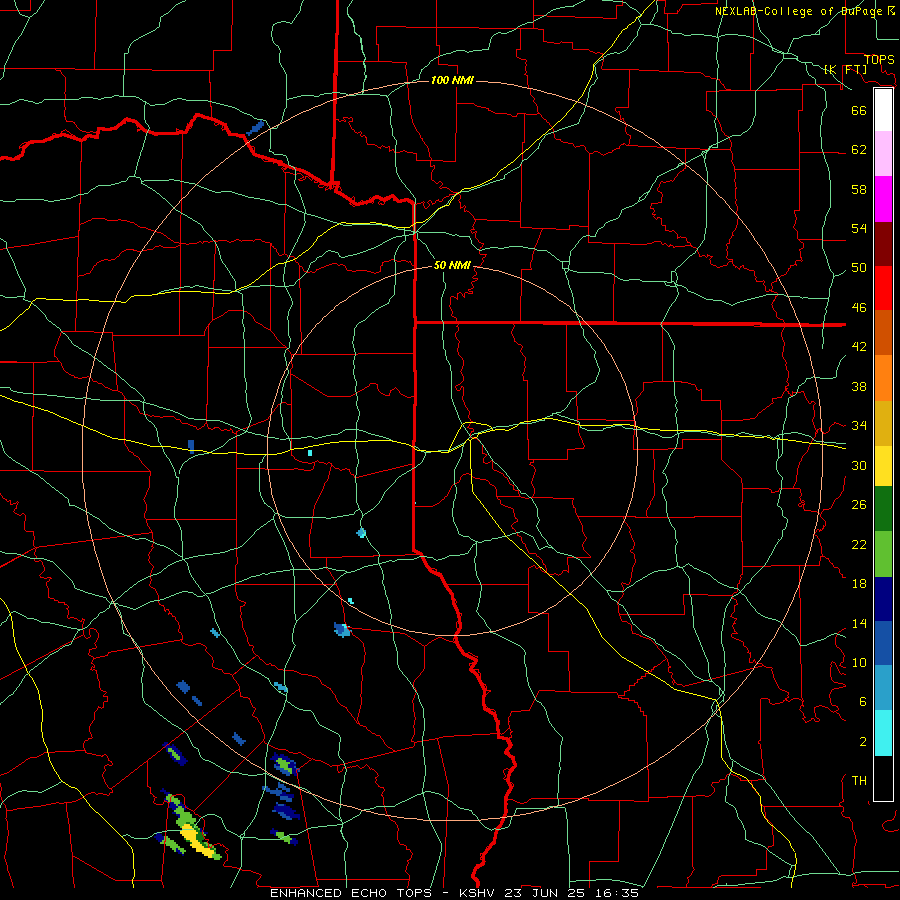This screenshot has height=900, width=900.
Task: Click the white swatch in the tops legend
Action: (x=883, y=110)
